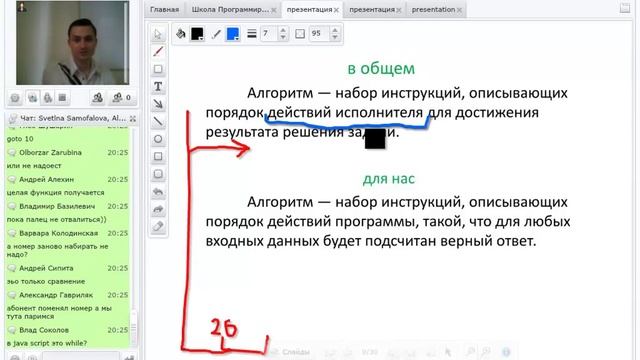Click the participants counter showing 0
Viewport: 640px width, 360px height.
click(x=122, y=98)
